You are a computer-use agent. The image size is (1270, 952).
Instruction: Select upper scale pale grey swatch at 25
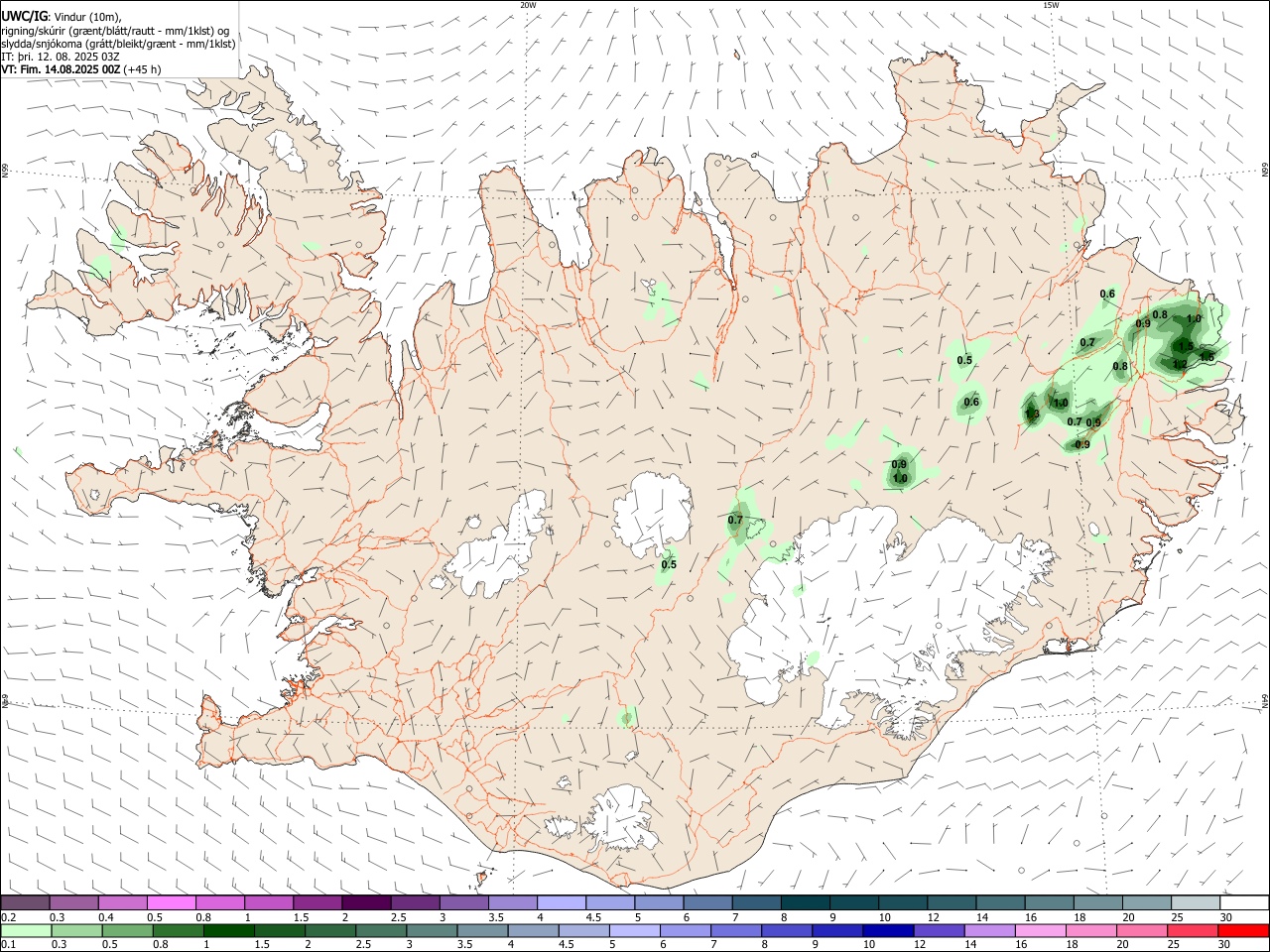tap(1196, 902)
